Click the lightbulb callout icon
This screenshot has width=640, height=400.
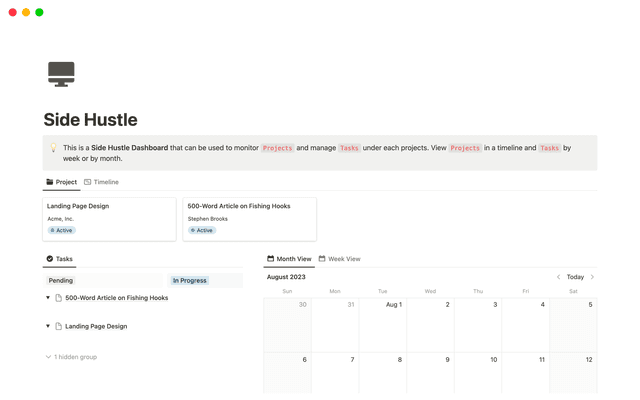pyautogui.click(x=54, y=148)
